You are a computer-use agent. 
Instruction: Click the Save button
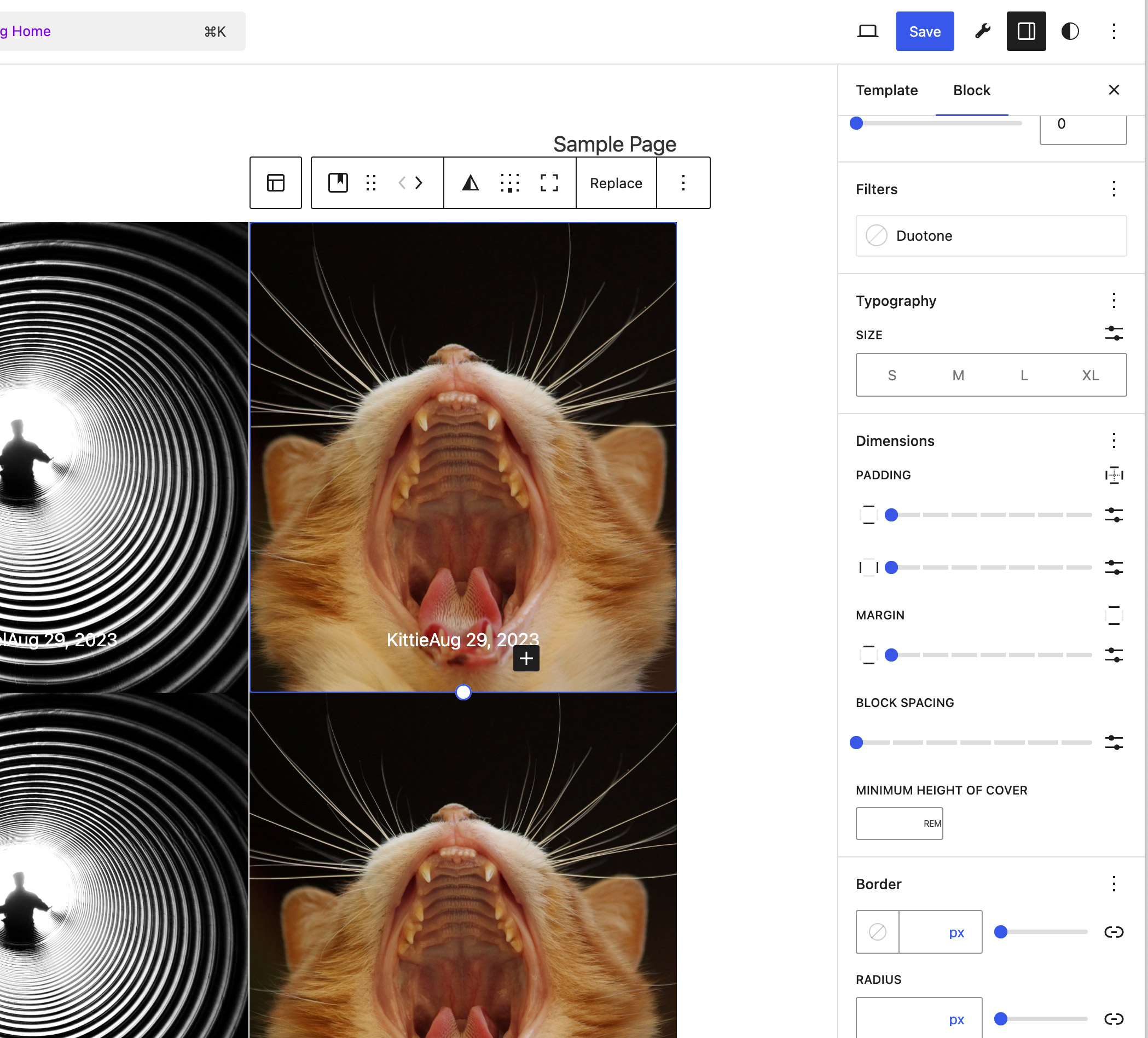925,31
